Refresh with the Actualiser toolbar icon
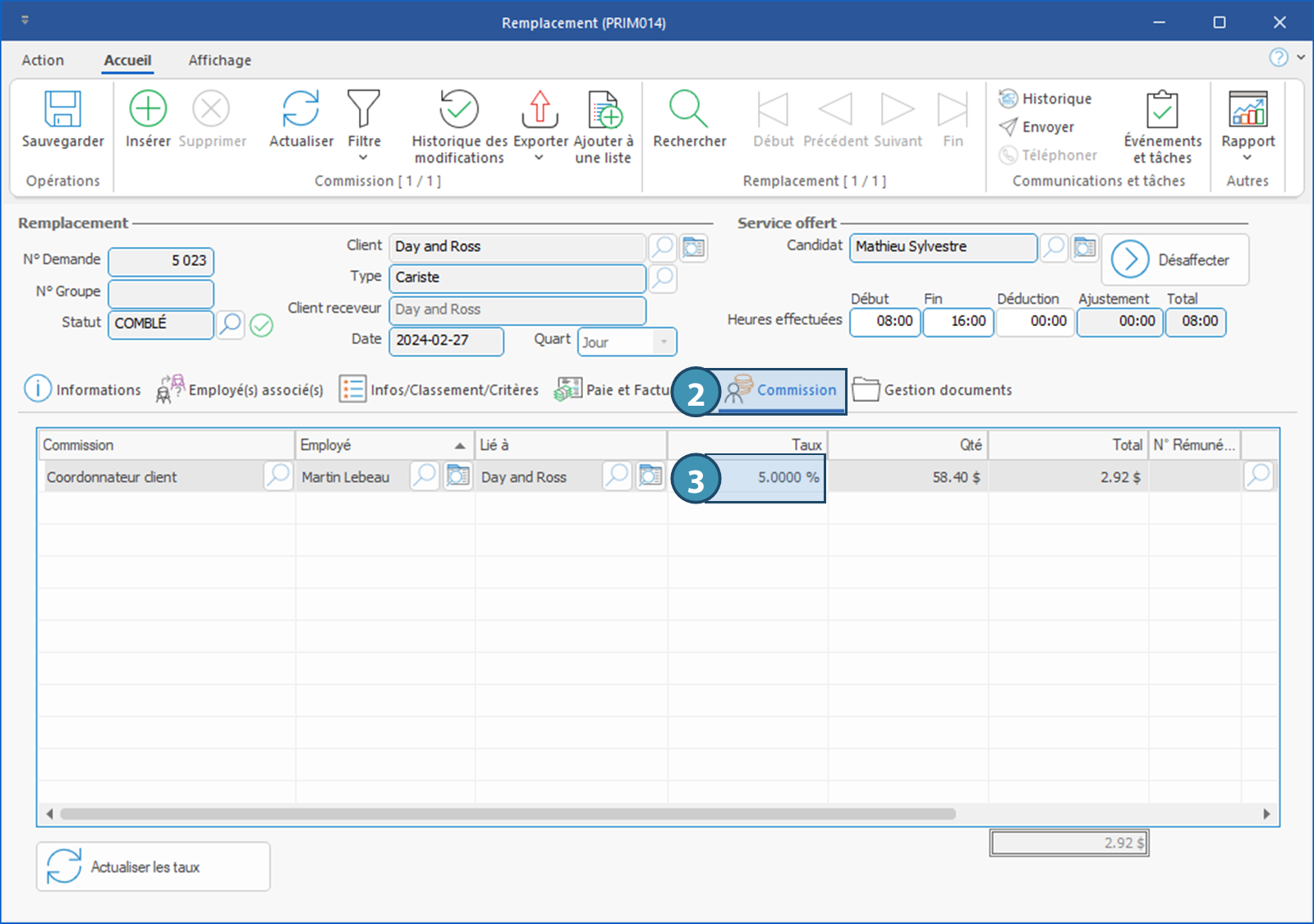The image size is (1314, 924). pos(301,109)
